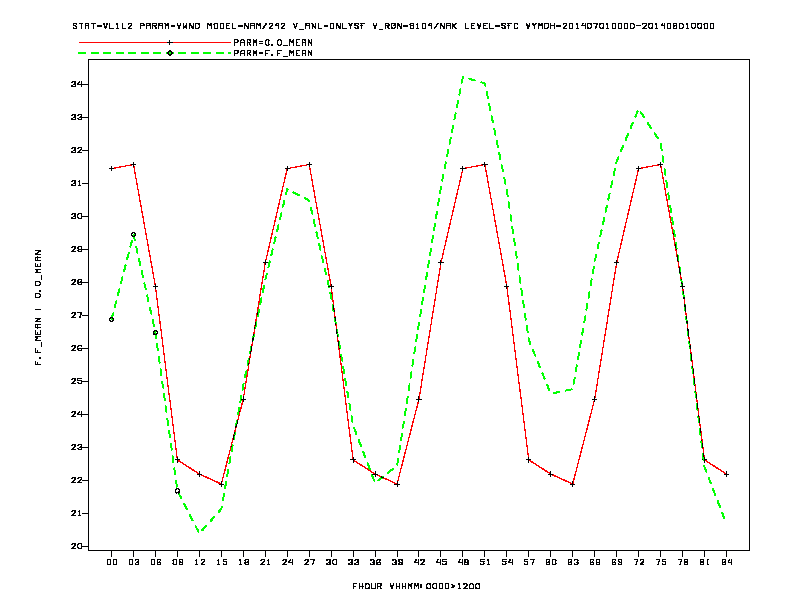Click the circle marker in the F.F_MEAN legend
Screen dimensions: 792x612
coord(170,53)
